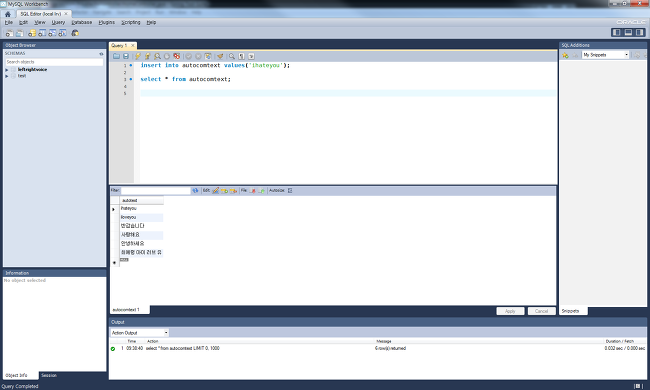Viewport: 650px width, 390px height.
Task: Insert a new row in result grid
Action: click(x=224, y=191)
